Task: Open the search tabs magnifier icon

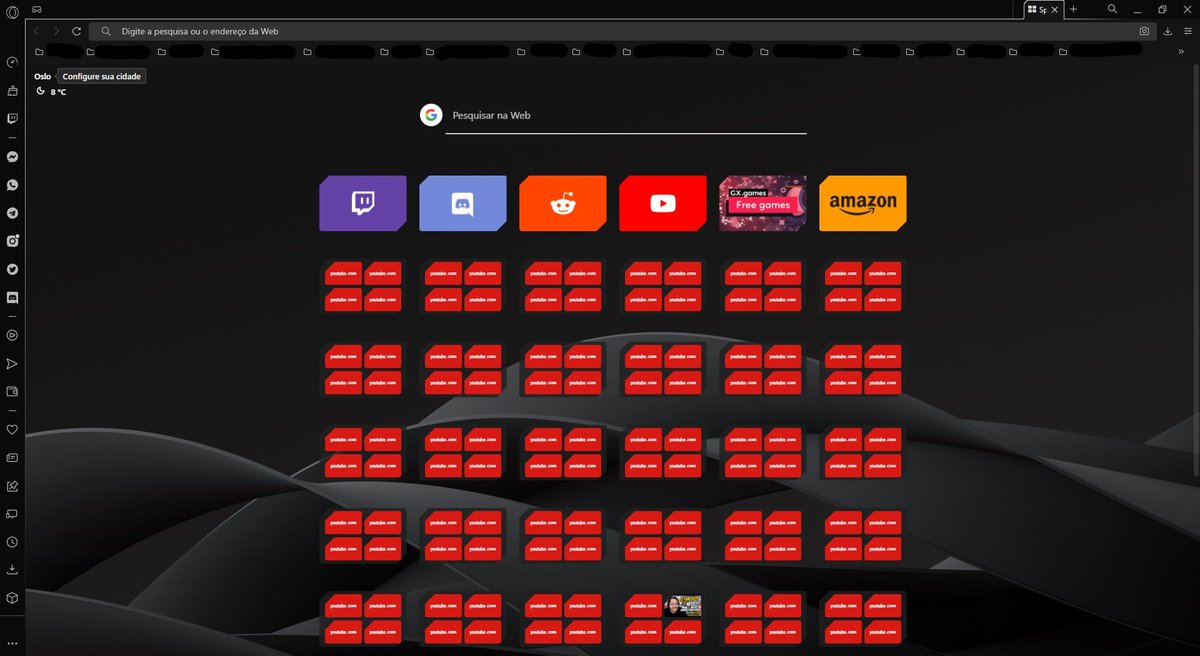Action: tap(1113, 9)
